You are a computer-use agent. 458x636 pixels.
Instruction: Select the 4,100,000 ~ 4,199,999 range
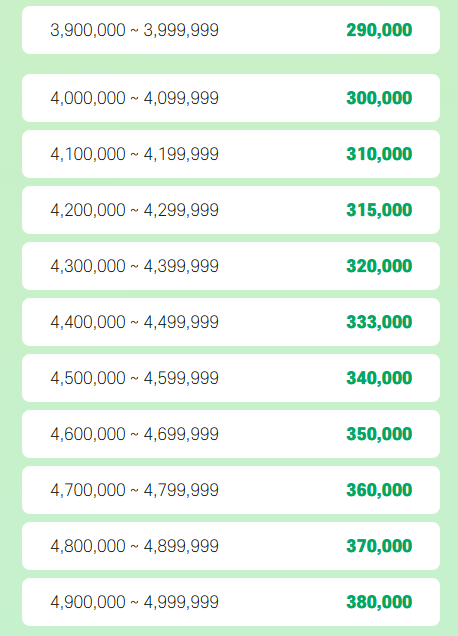pyautogui.click(x=135, y=154)
